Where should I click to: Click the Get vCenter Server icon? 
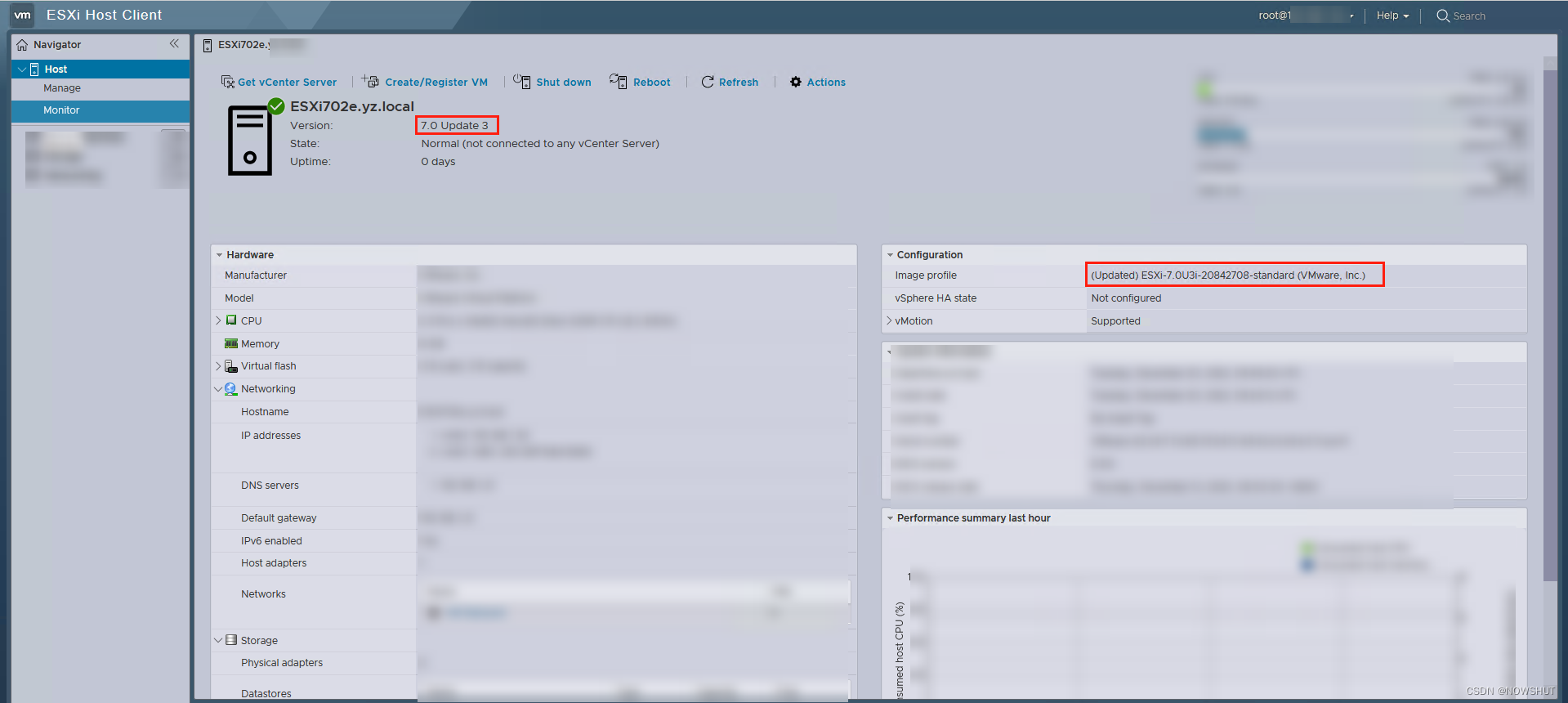(228, 82)
